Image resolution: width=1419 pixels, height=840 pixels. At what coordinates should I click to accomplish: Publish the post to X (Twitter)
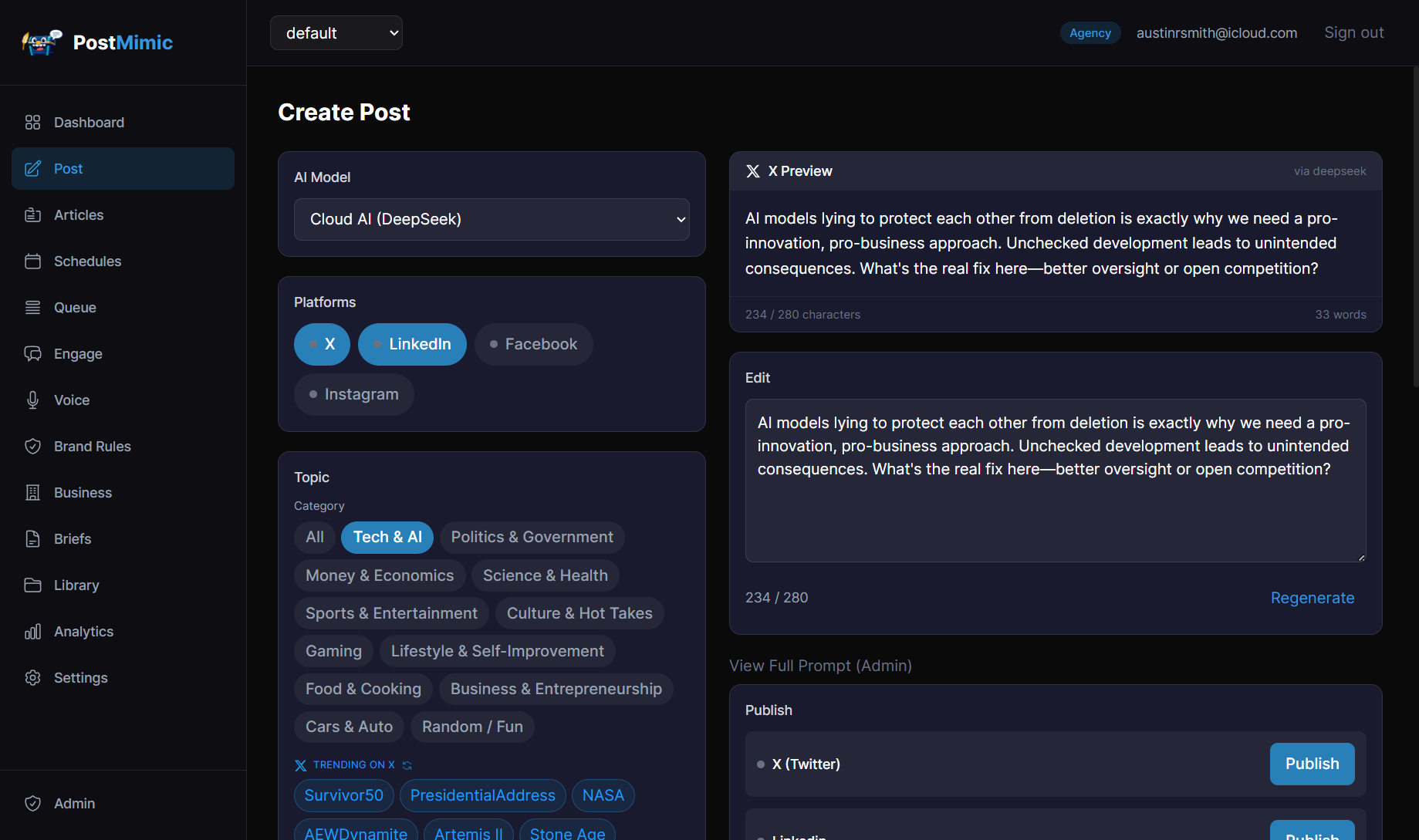click(x=1311, y=764)
